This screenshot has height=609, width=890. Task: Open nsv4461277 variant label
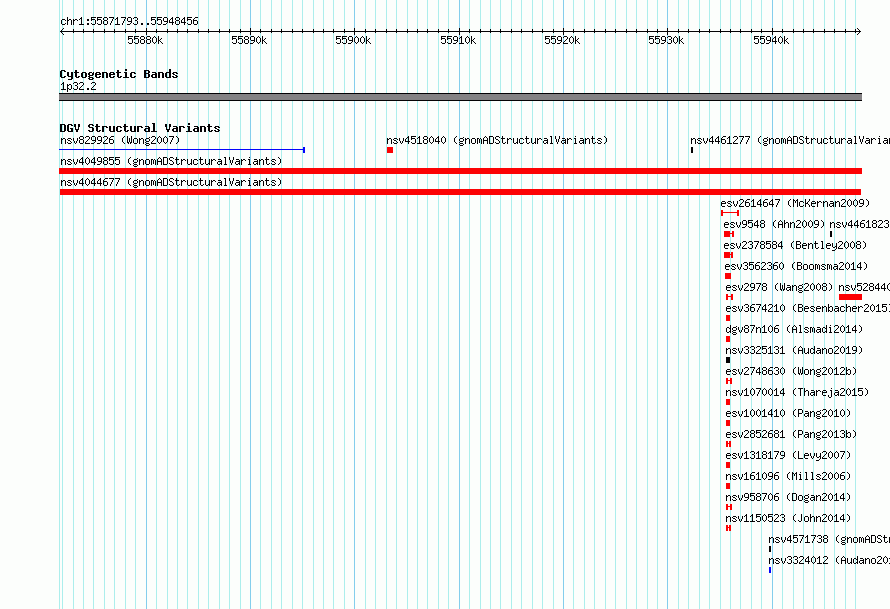pos(790,140)
